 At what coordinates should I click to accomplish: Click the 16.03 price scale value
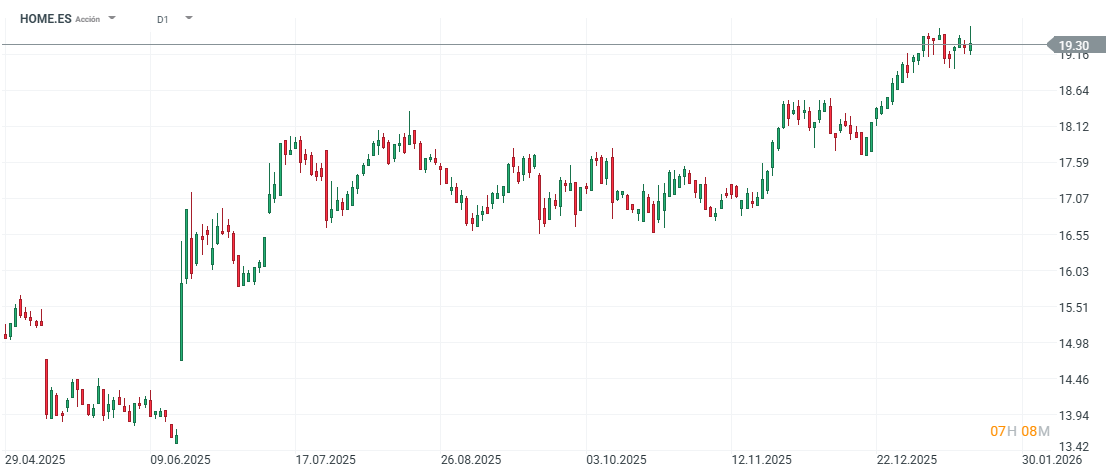click(x=1074, y=272)
